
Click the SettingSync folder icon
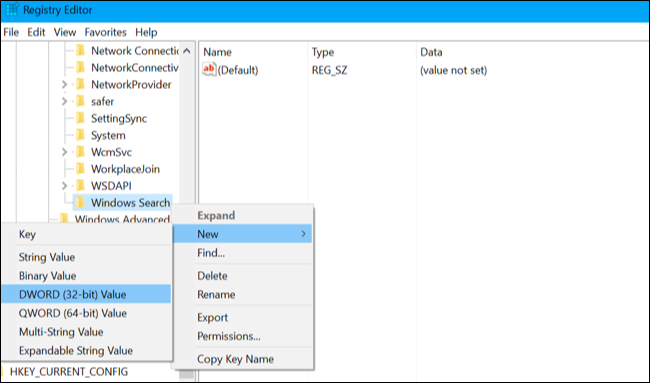80,118
